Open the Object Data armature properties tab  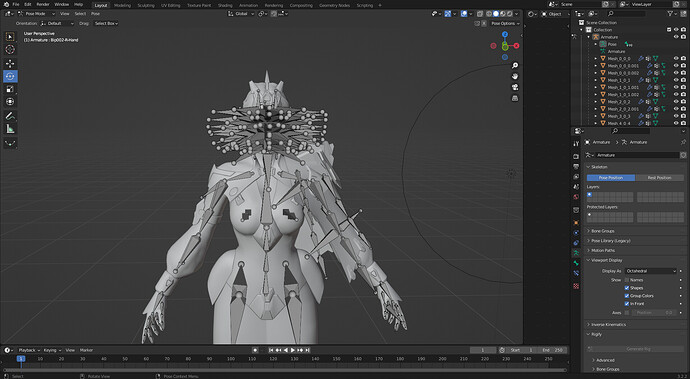[x=576, y=253]
